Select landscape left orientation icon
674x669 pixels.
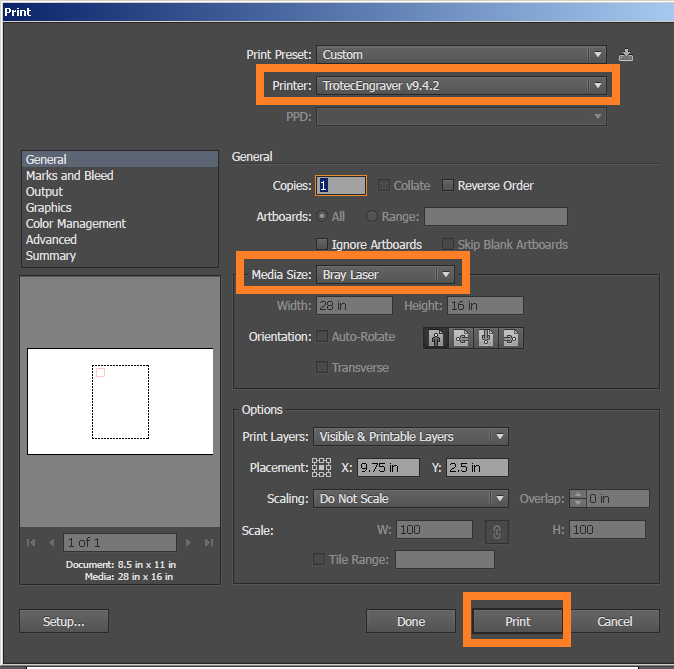click(x=461, y=338)
